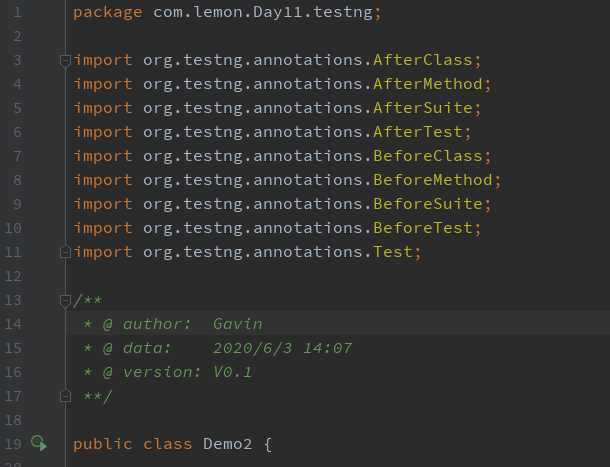
Task: Click the AfterTest import identifier
Action: click(417, 132)
